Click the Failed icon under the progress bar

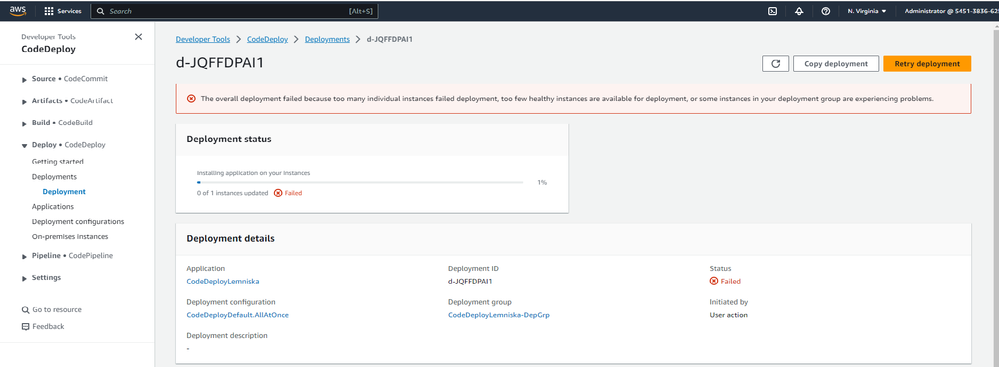pyautogui.click(x=278, y=193)
